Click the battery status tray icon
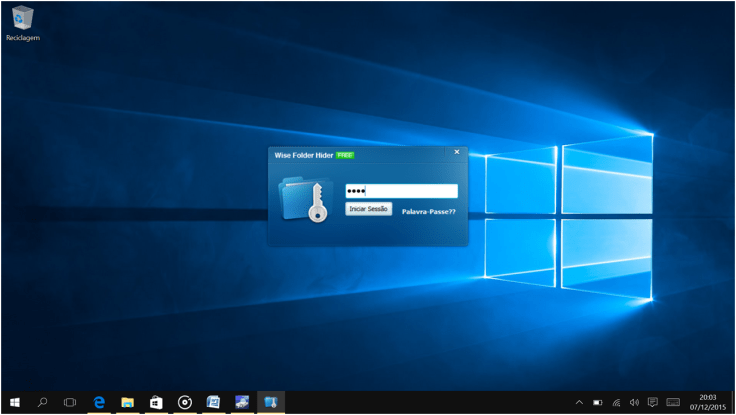The width and height of the screenshot is (736, 415). [598, 402]
